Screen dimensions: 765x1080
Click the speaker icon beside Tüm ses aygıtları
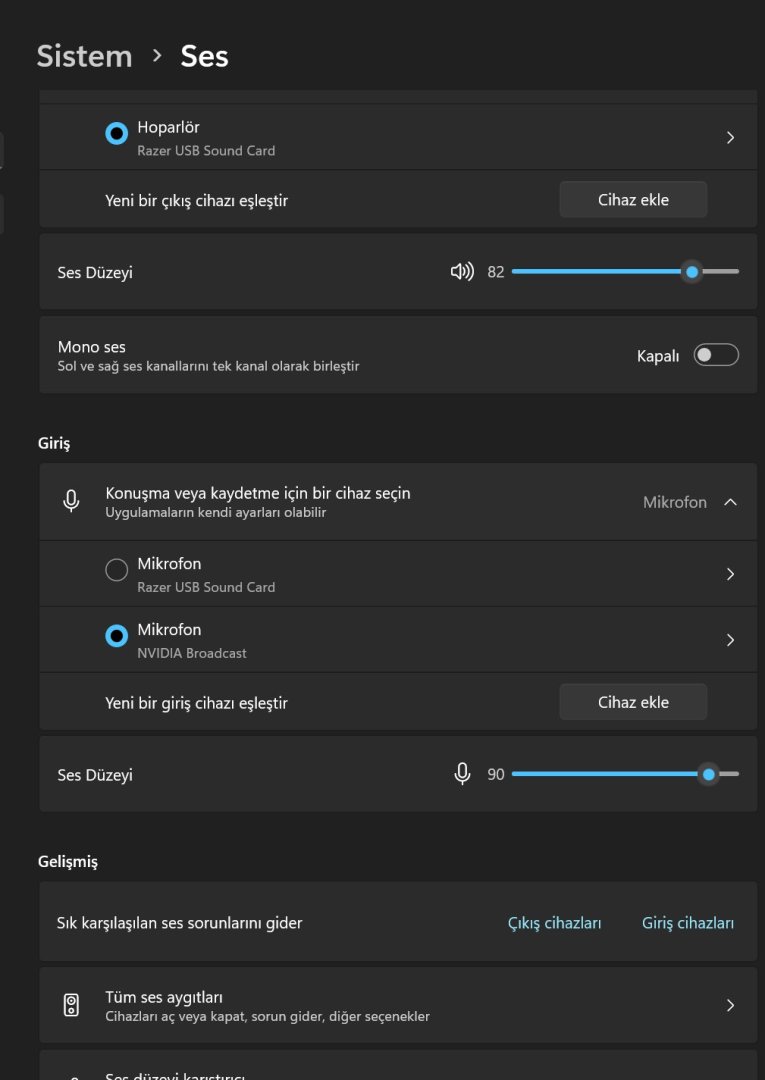[x=71, y=1005]
